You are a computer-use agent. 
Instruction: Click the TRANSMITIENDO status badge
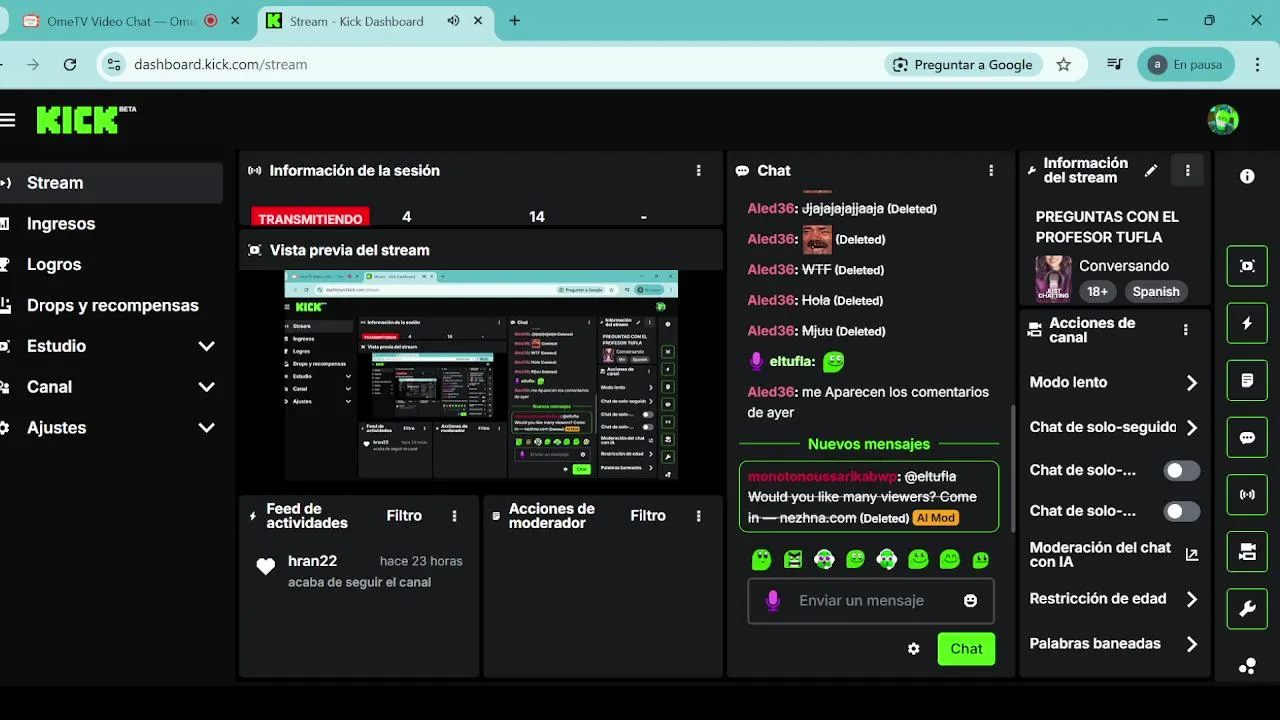[x=310, y=217]
